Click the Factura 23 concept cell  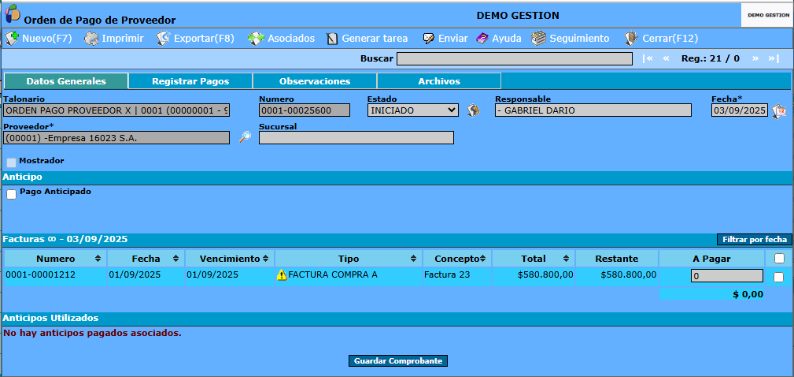457,275
